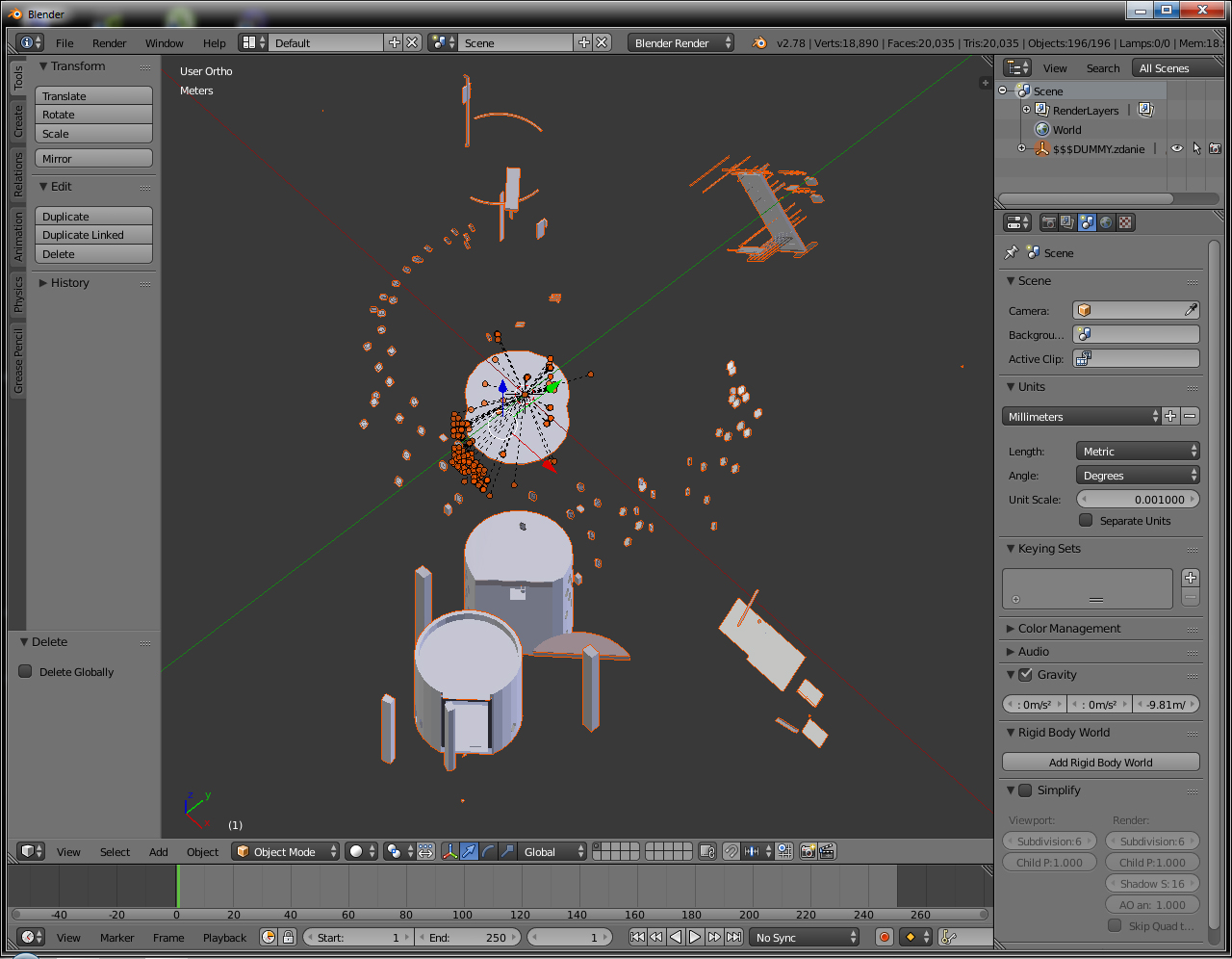Viewport: 1232px width, 959px height.
Task: Click the camera eyedropper picker icon
Action: (1191, 310)
